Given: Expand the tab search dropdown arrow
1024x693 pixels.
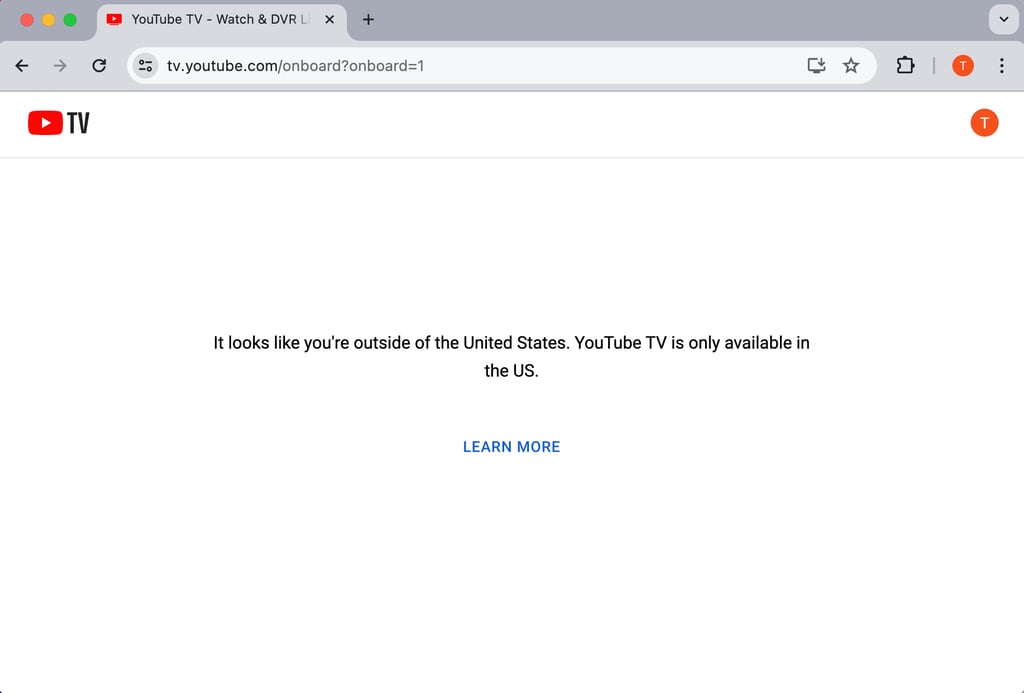Looking at the screenshot, I should click(1004, 20).
